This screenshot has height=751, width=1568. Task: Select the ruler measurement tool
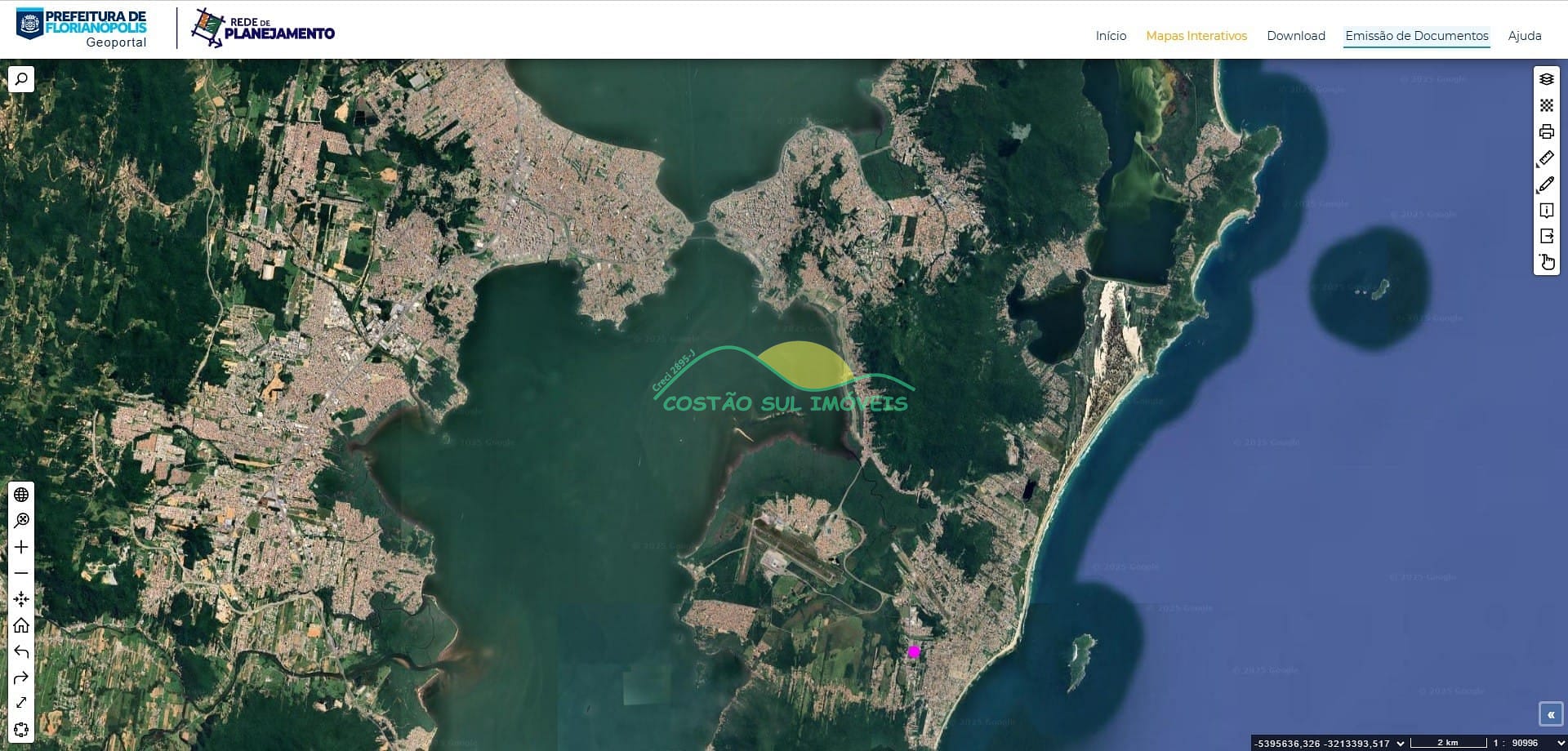[1547, 158]
